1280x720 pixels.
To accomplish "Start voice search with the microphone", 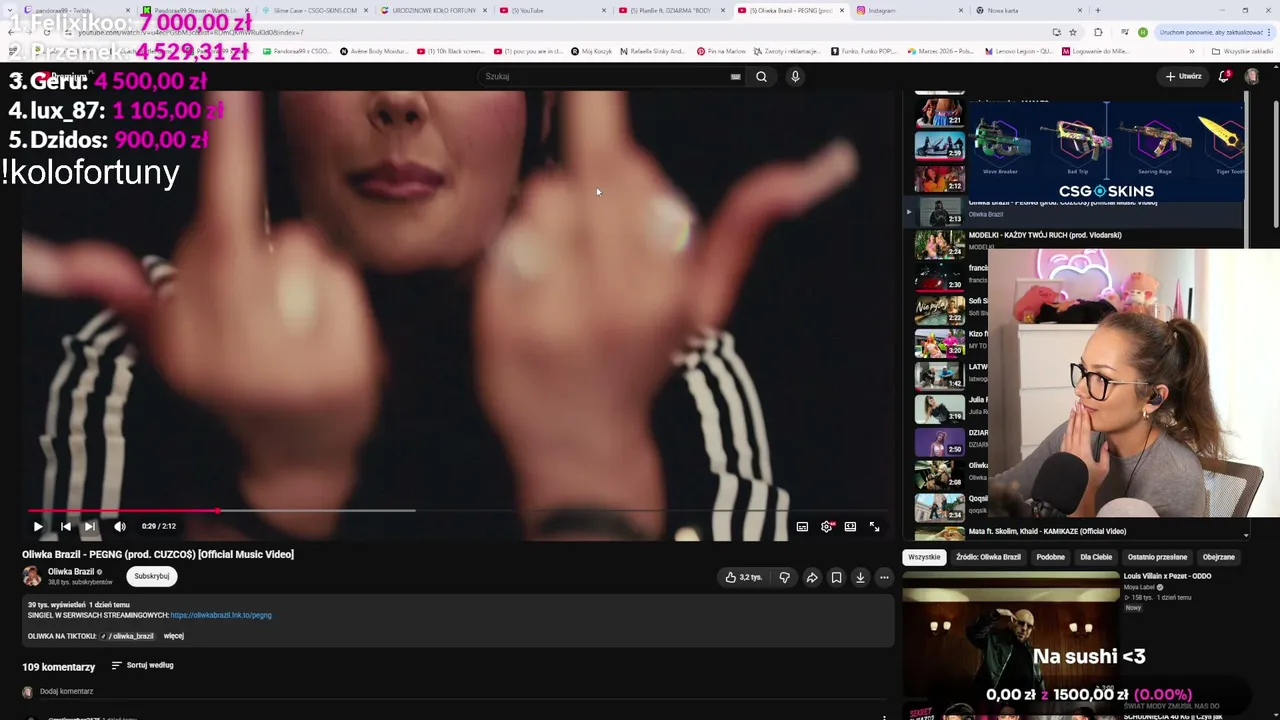I will pyautogui.click(x=795, y=76).
